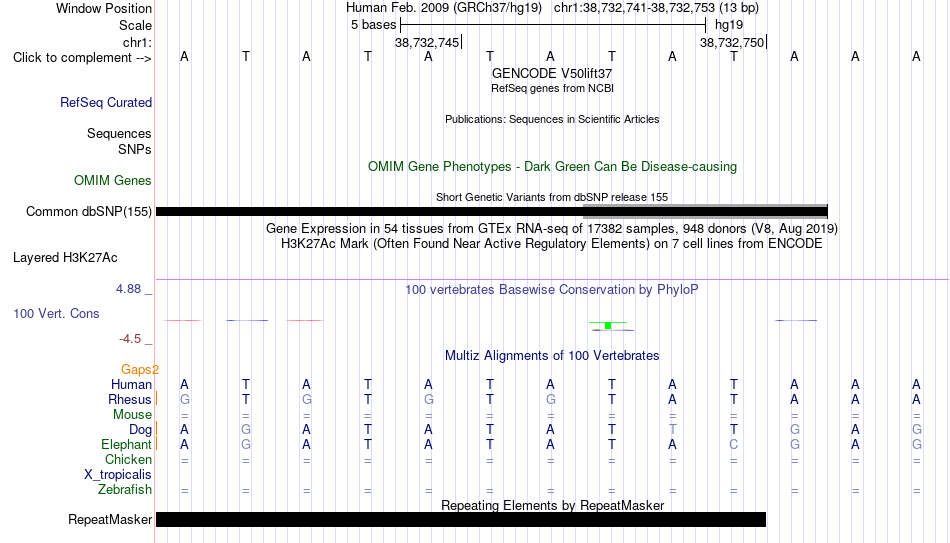Click the 38,732,745 position marker
Screen dimensions: 950x543
point(427,42)
